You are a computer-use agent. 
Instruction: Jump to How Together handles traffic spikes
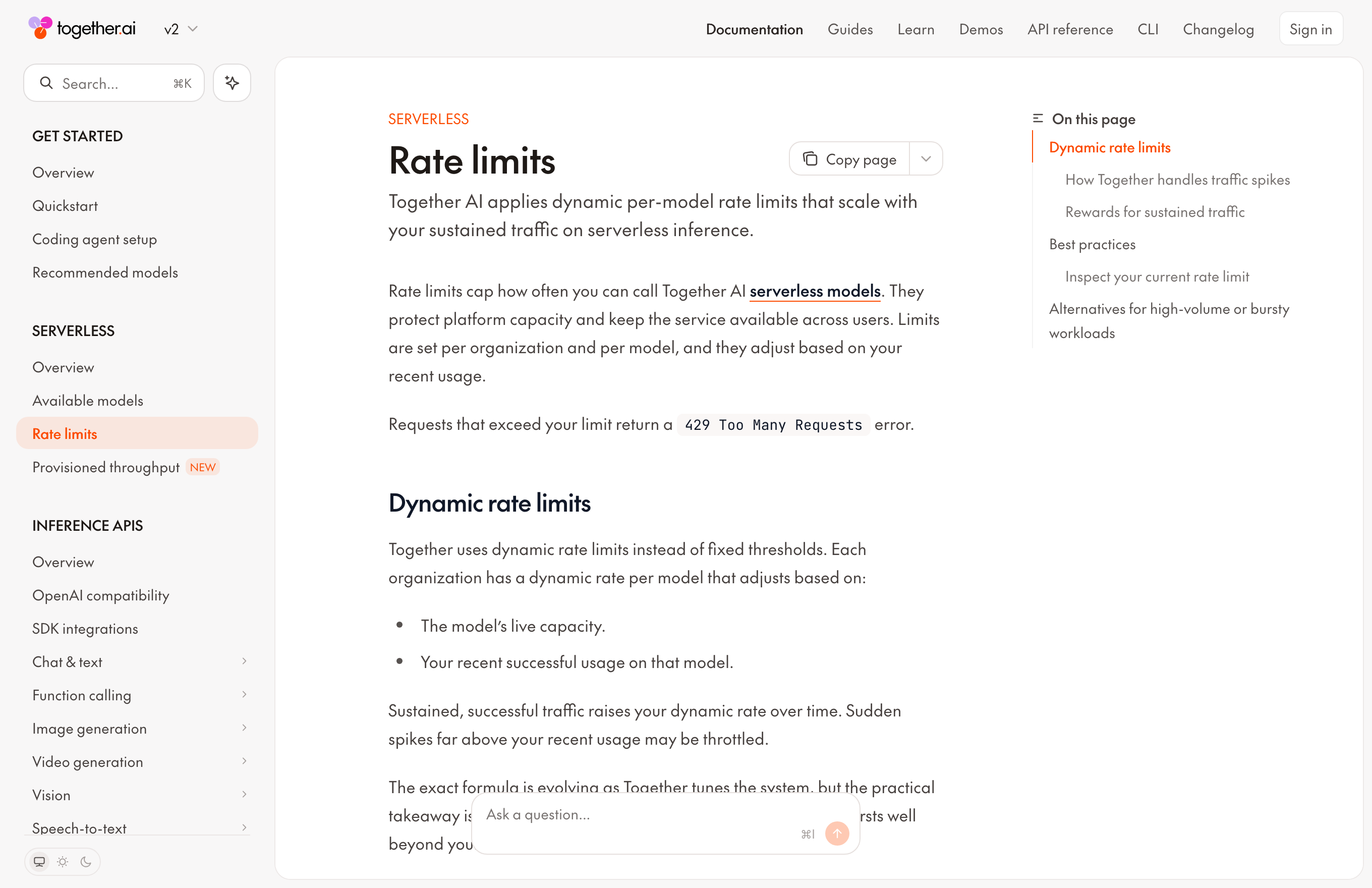tap(1177, 180)
